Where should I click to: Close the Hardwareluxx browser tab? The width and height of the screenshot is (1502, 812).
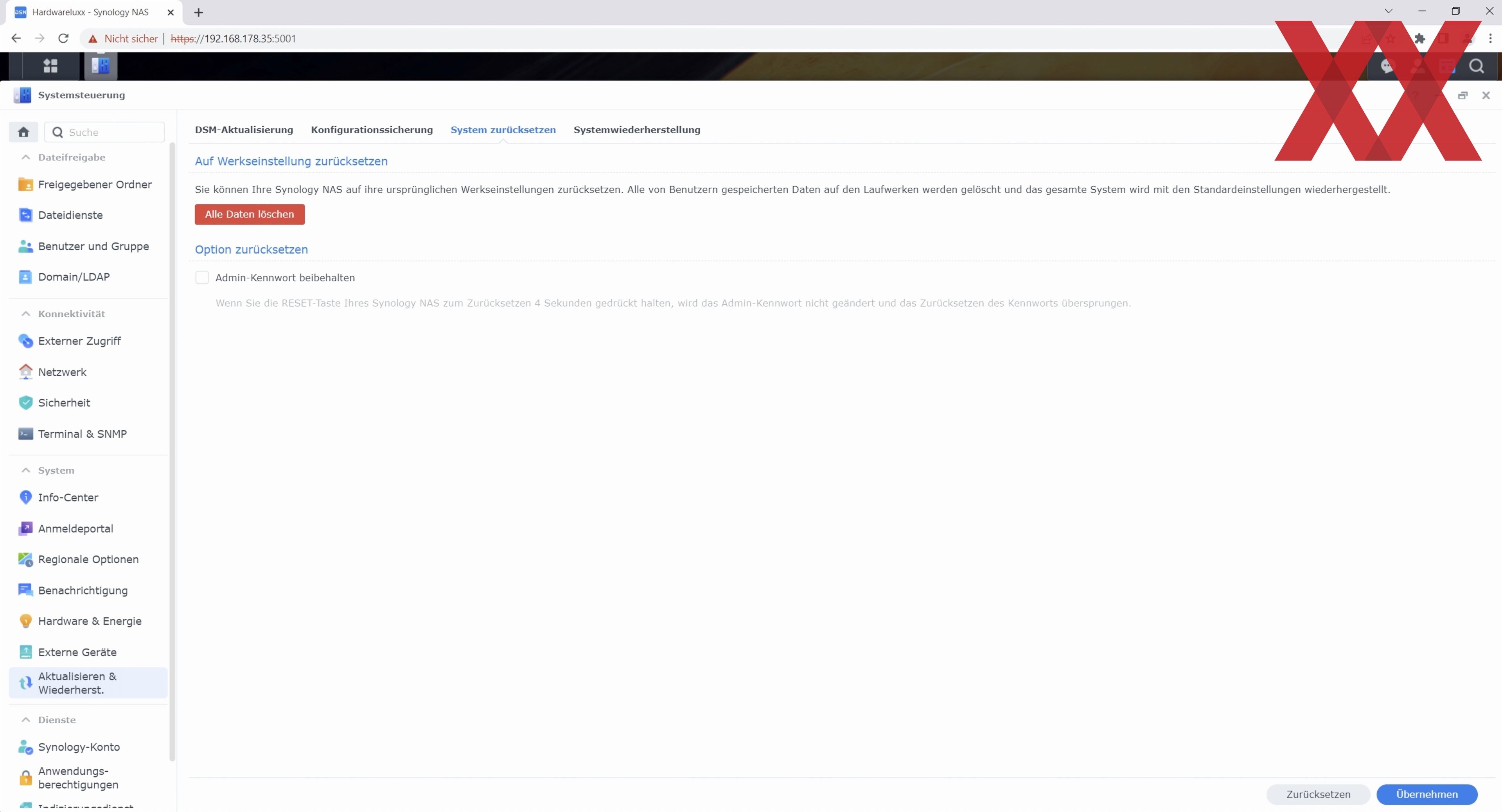[x=170, y=12]
